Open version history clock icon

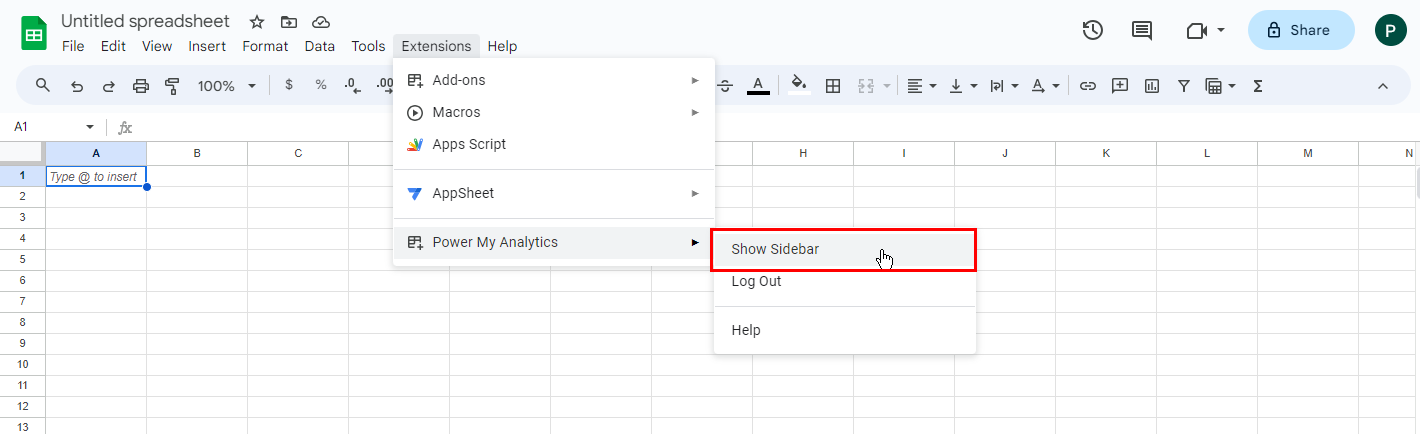click(x=1093, y=30)
